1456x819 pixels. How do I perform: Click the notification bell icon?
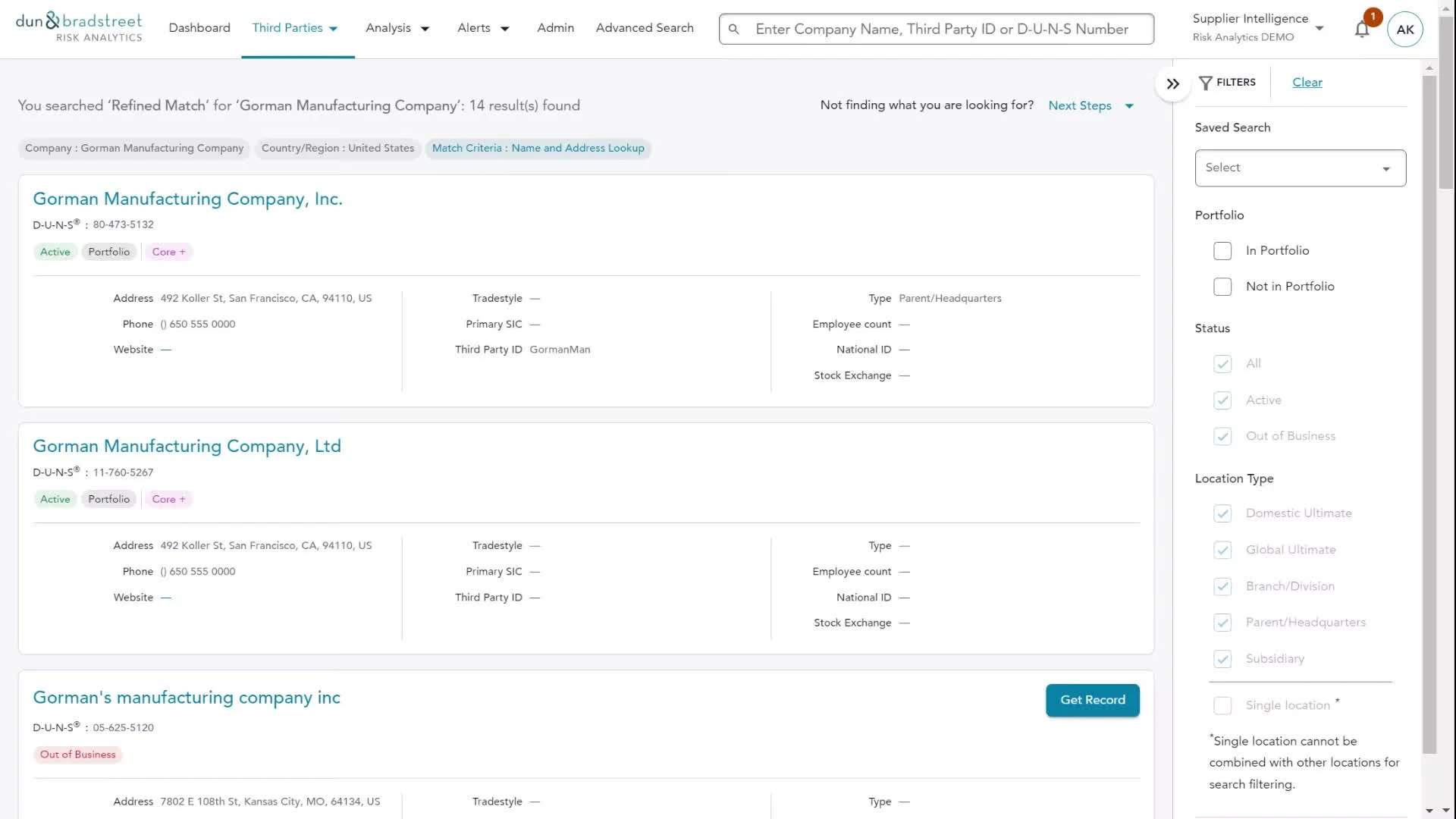[x=1362, y=30]
